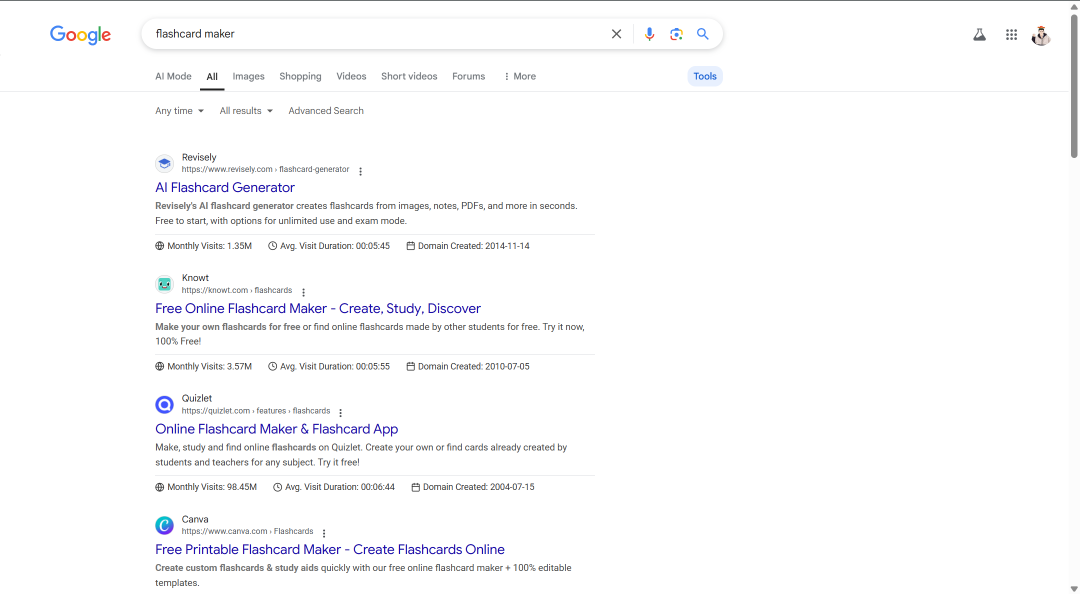
Task: Open three-dot menu for Revisely result
Action: point(360,171)
